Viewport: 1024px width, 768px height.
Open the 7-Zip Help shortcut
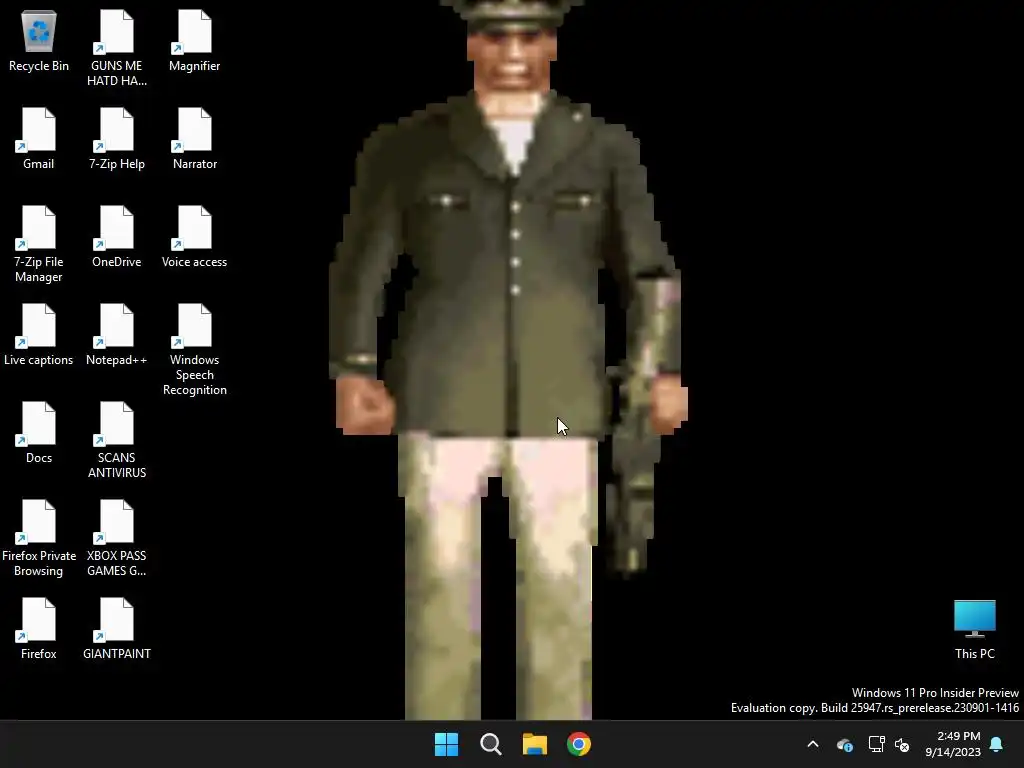click(x=117, y=139)
